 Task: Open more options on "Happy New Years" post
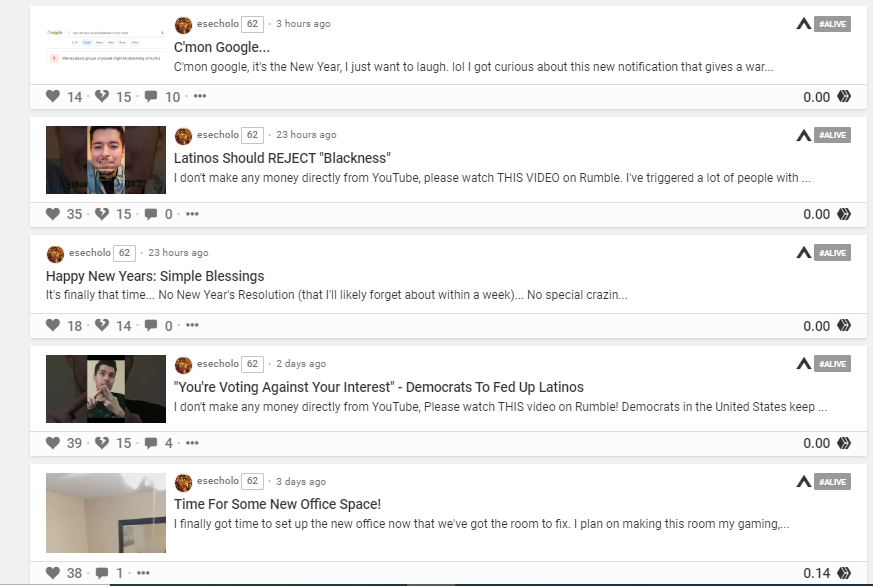pos(192,325)
